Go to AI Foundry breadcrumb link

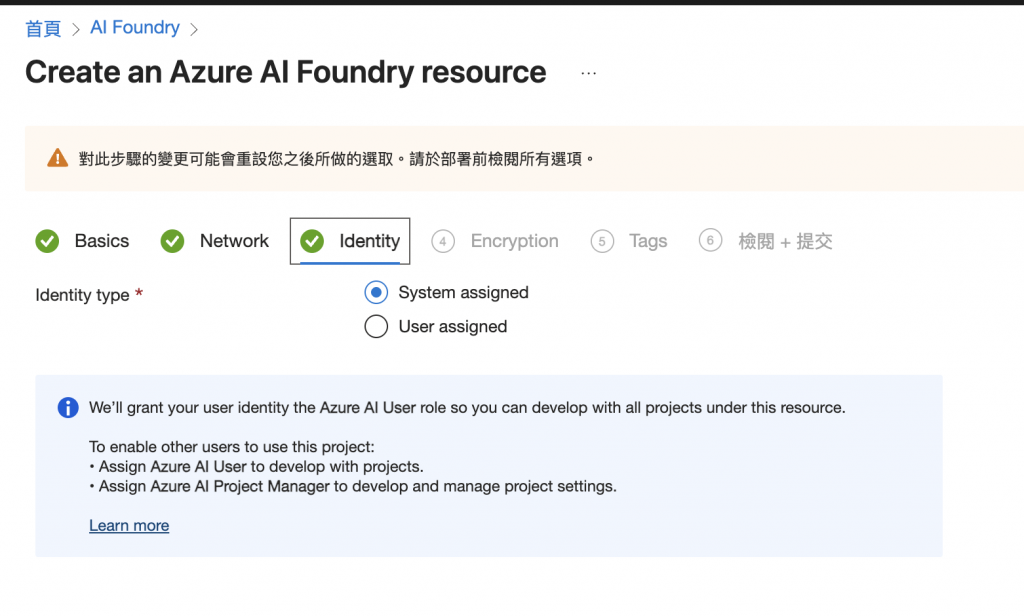click(x=135, y=28)
